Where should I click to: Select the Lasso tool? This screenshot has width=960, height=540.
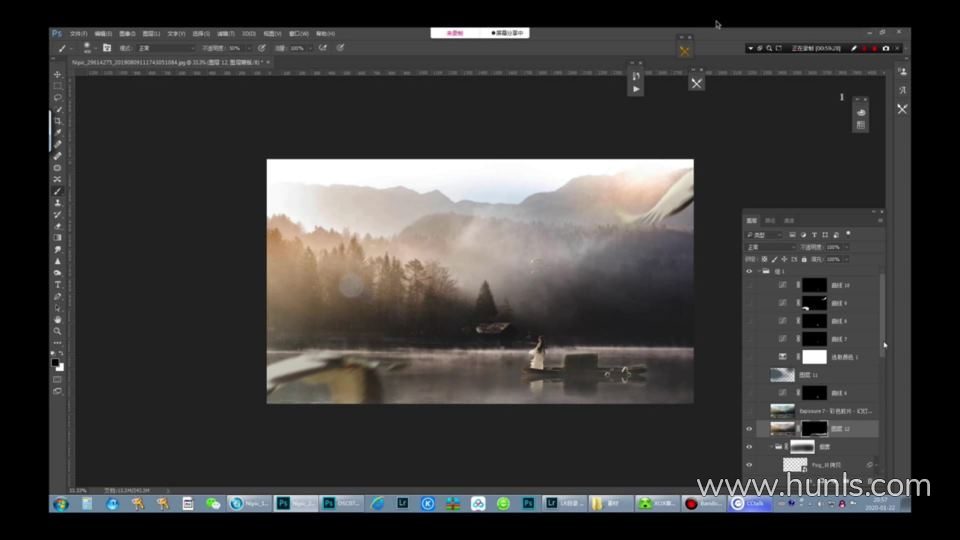(57, 98)
